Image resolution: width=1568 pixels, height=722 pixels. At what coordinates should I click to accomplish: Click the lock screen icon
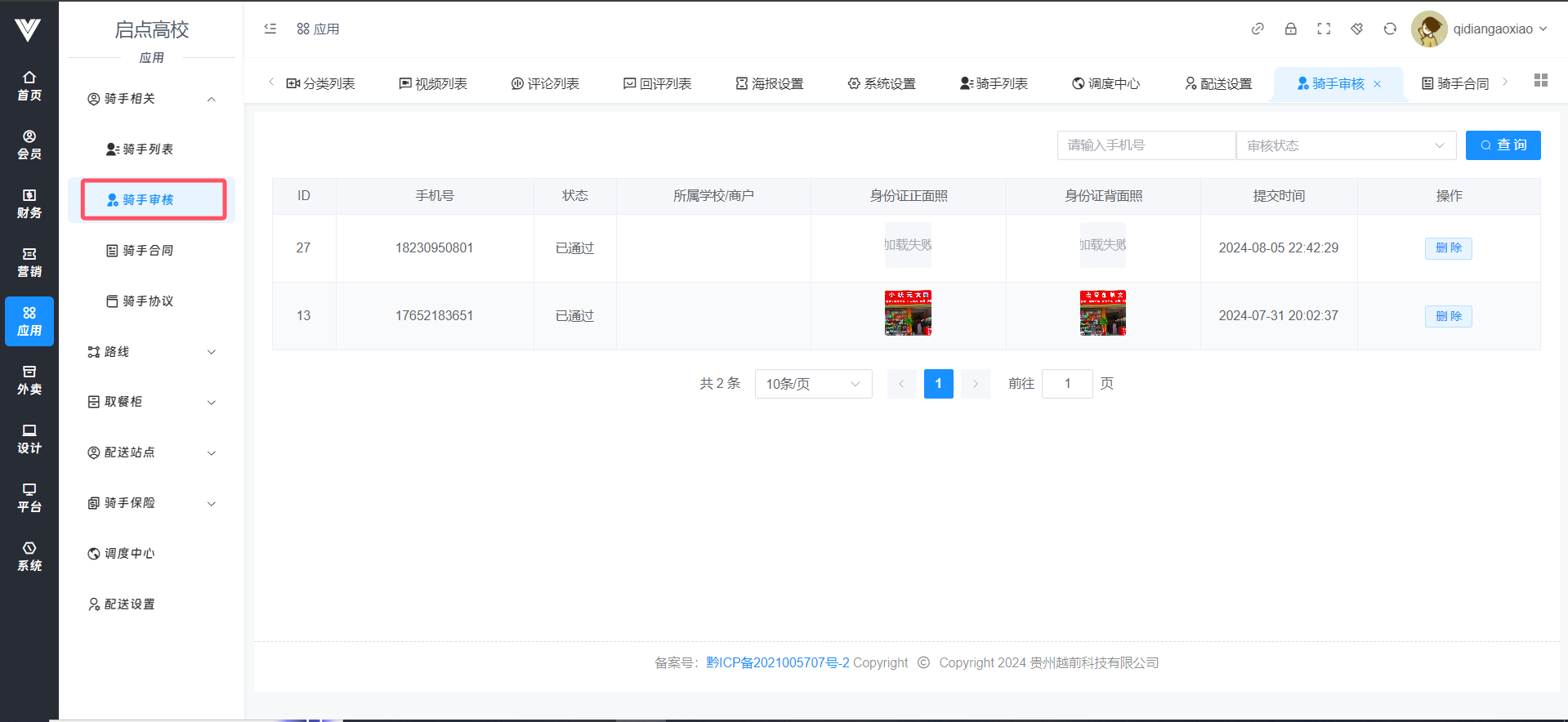tap(1290, 29)
